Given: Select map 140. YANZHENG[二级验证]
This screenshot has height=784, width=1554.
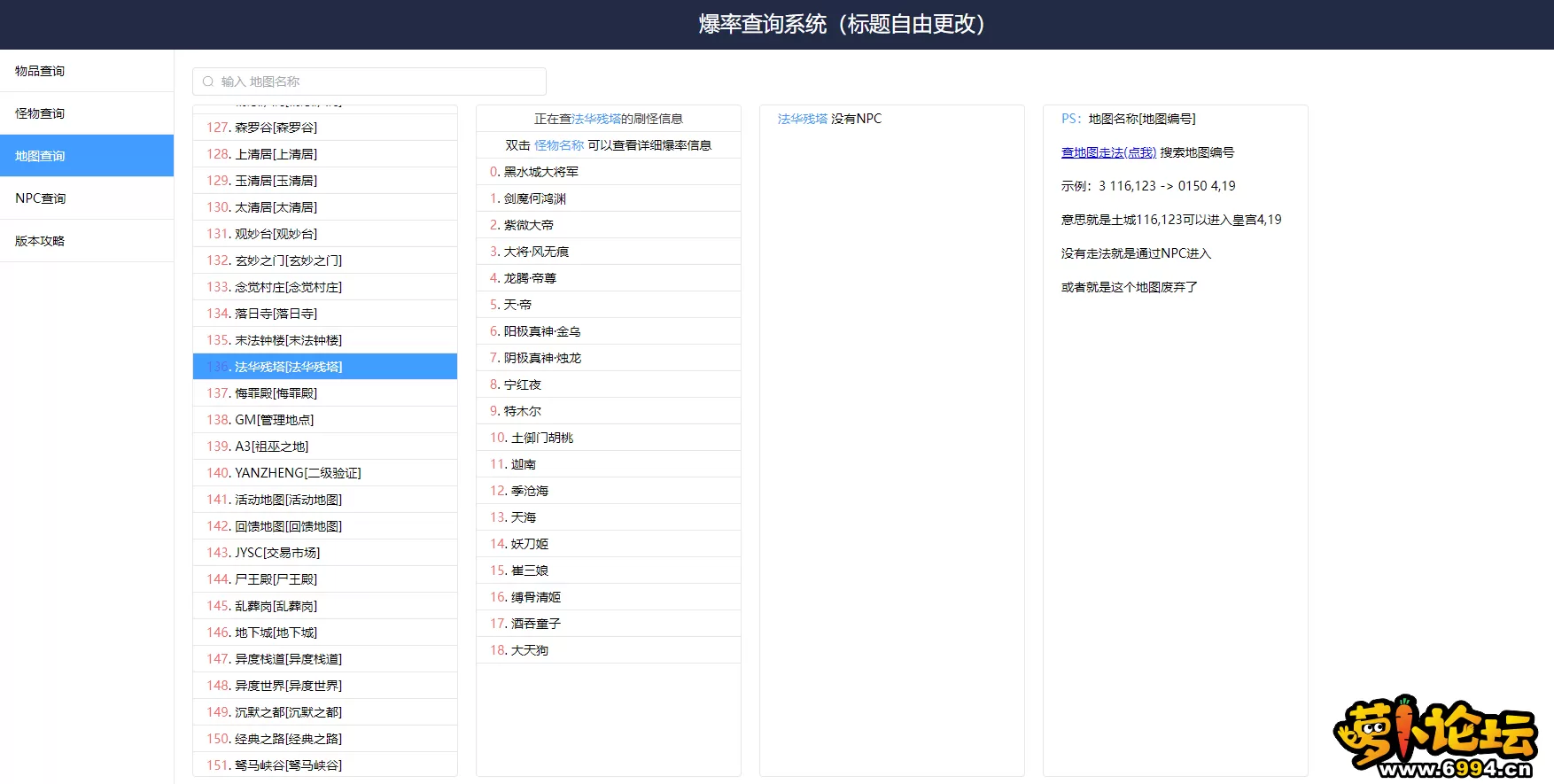Looking at the screenshot, I should (325, 473).
